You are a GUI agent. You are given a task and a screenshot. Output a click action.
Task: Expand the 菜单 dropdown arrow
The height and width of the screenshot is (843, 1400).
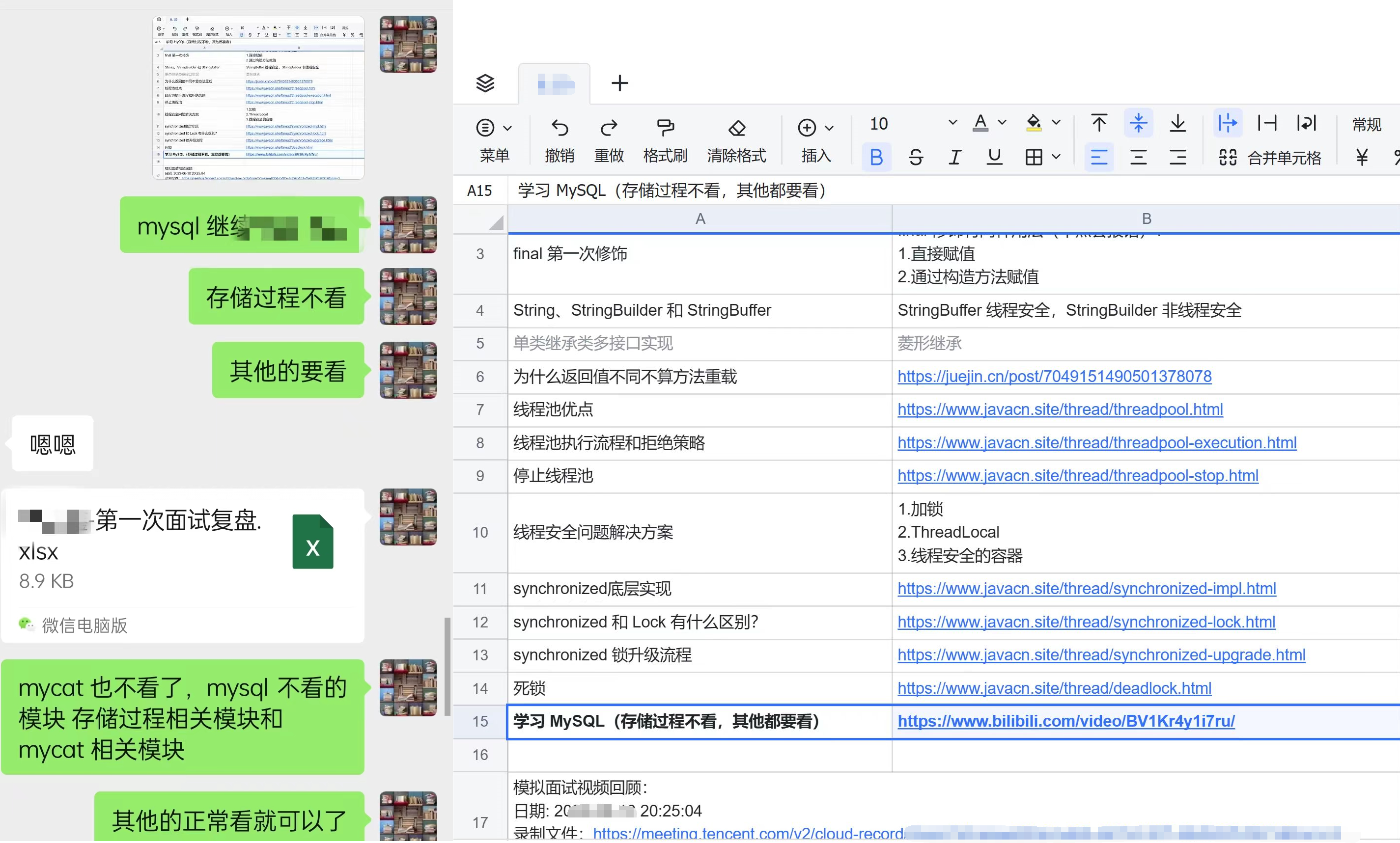click(507, 128)
